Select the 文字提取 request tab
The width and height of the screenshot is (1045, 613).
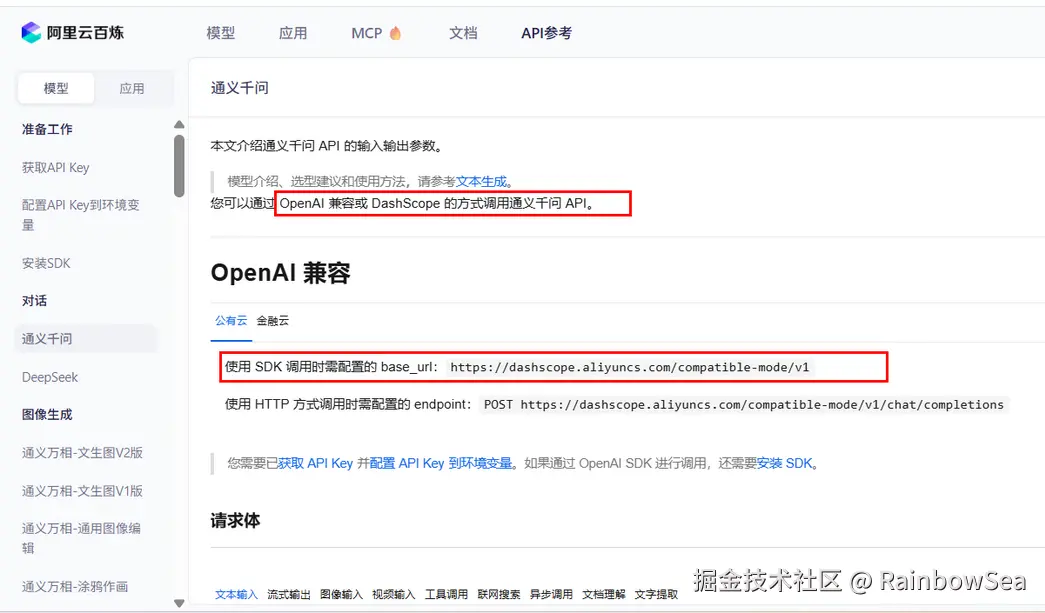click(x=656, y=594)
